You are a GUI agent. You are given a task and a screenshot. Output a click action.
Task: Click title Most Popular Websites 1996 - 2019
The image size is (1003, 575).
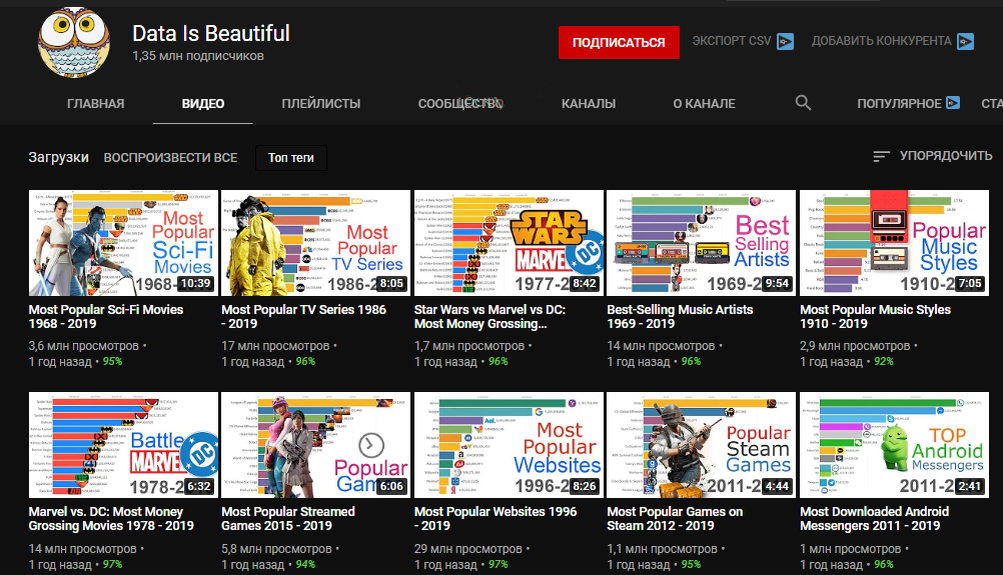(x=495, y=519)
